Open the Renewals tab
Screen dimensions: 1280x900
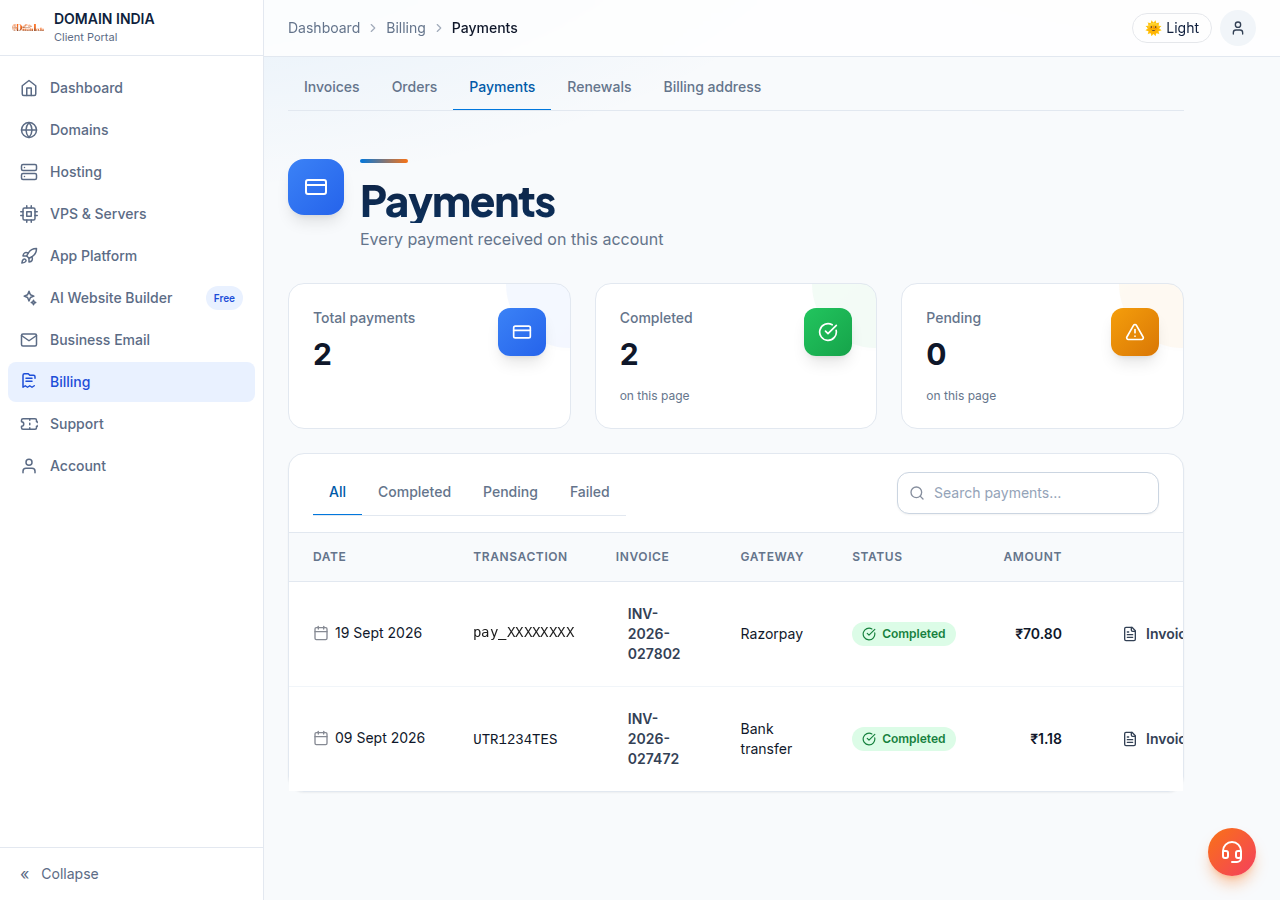pyautogui.click(x=599, y=87)
